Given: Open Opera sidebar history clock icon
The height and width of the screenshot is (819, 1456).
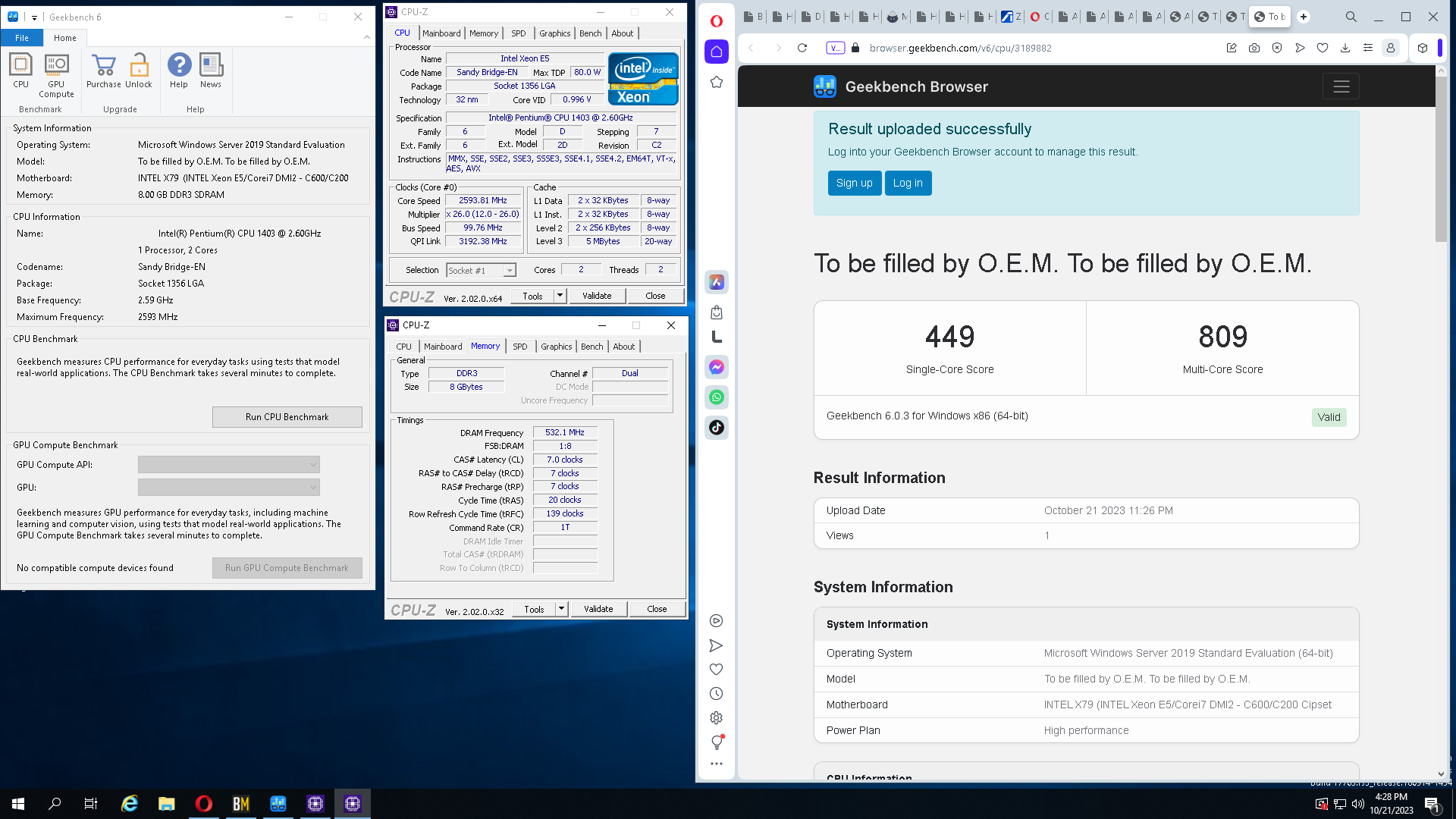Looking at the screenshot, I should click(717, 694).
